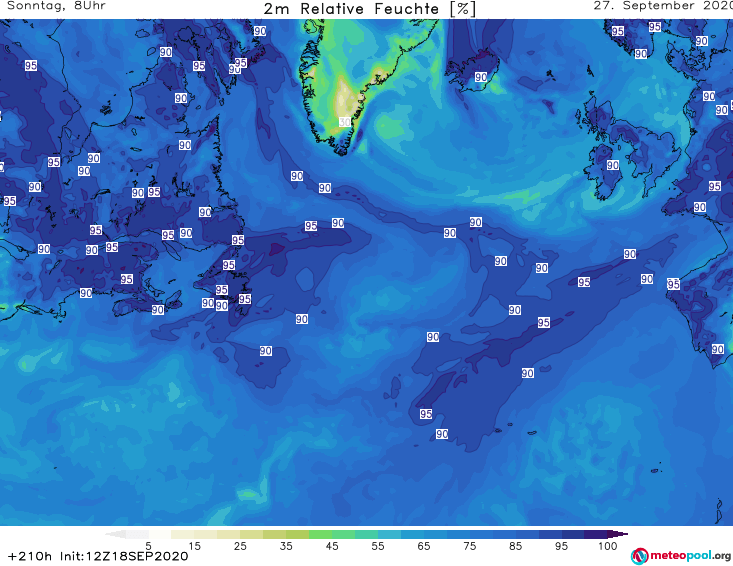
Task: Click the colorbar value '25'
Action: (x=240, y=546)
